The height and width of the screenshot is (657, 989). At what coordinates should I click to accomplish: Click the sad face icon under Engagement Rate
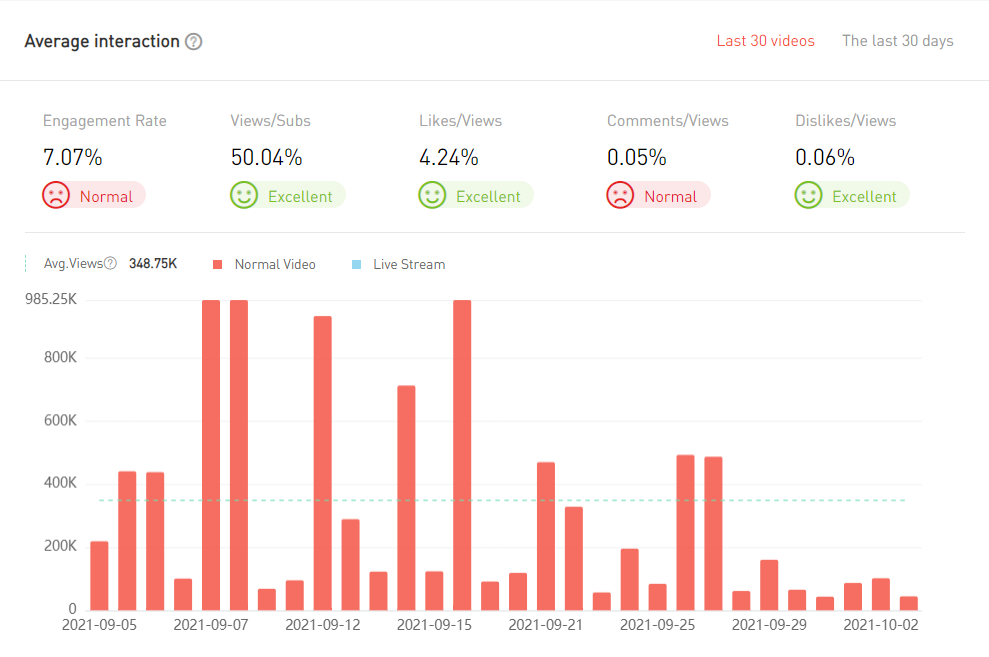click(56, 195)
